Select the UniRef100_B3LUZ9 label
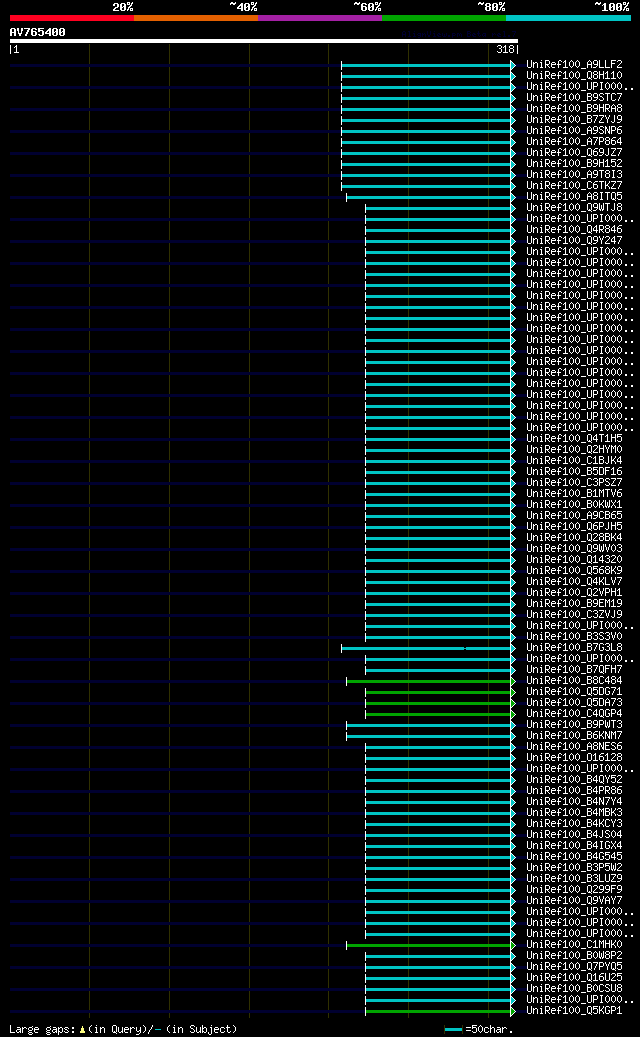The height and width of the screenshot is (1037, 640). pyautogui.click(x=574, y=878)
